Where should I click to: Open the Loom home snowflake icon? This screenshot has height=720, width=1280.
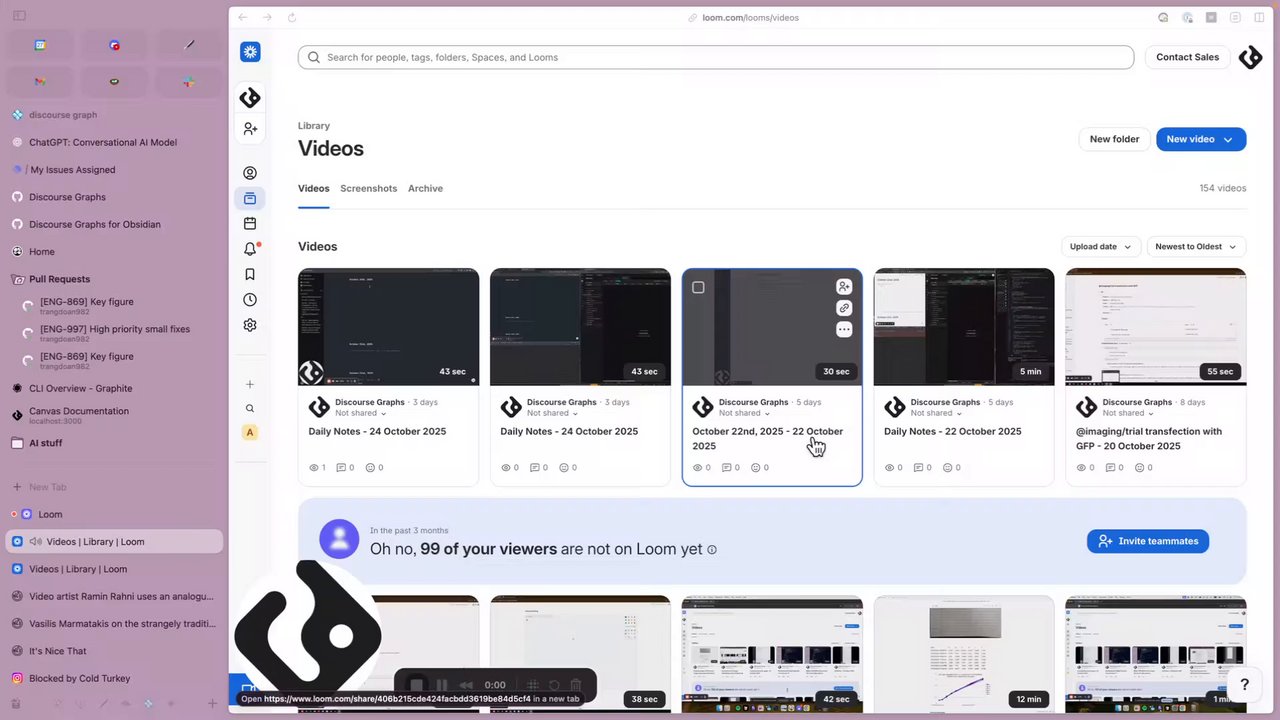[250, 52]
